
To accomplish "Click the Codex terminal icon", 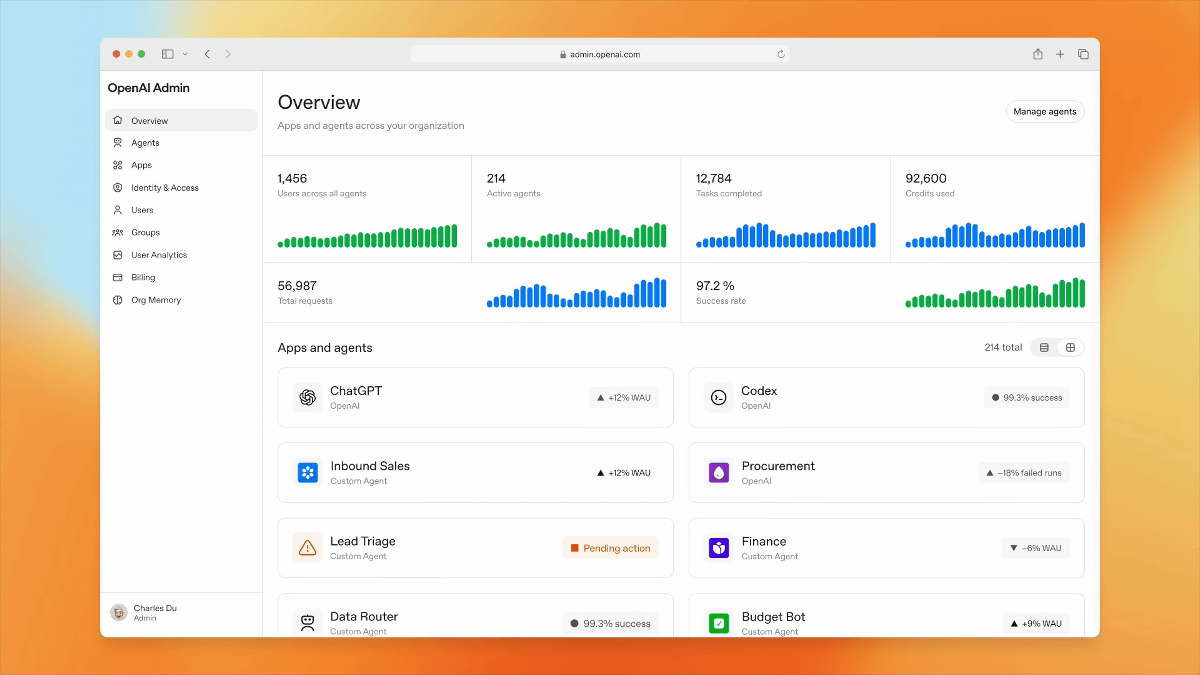I will tap(718, 397).
